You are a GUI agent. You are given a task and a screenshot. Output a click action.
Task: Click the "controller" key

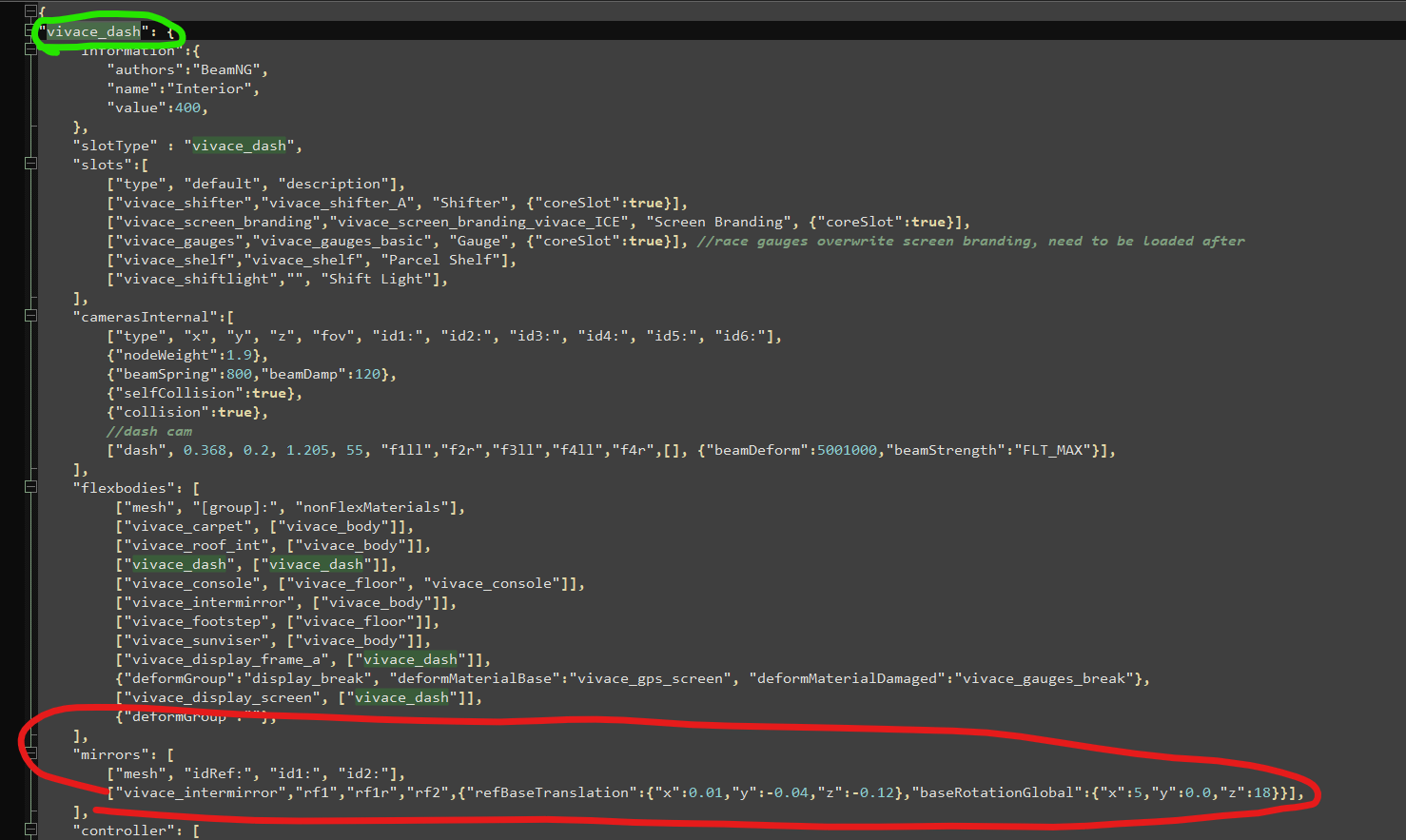coord(124,830)
